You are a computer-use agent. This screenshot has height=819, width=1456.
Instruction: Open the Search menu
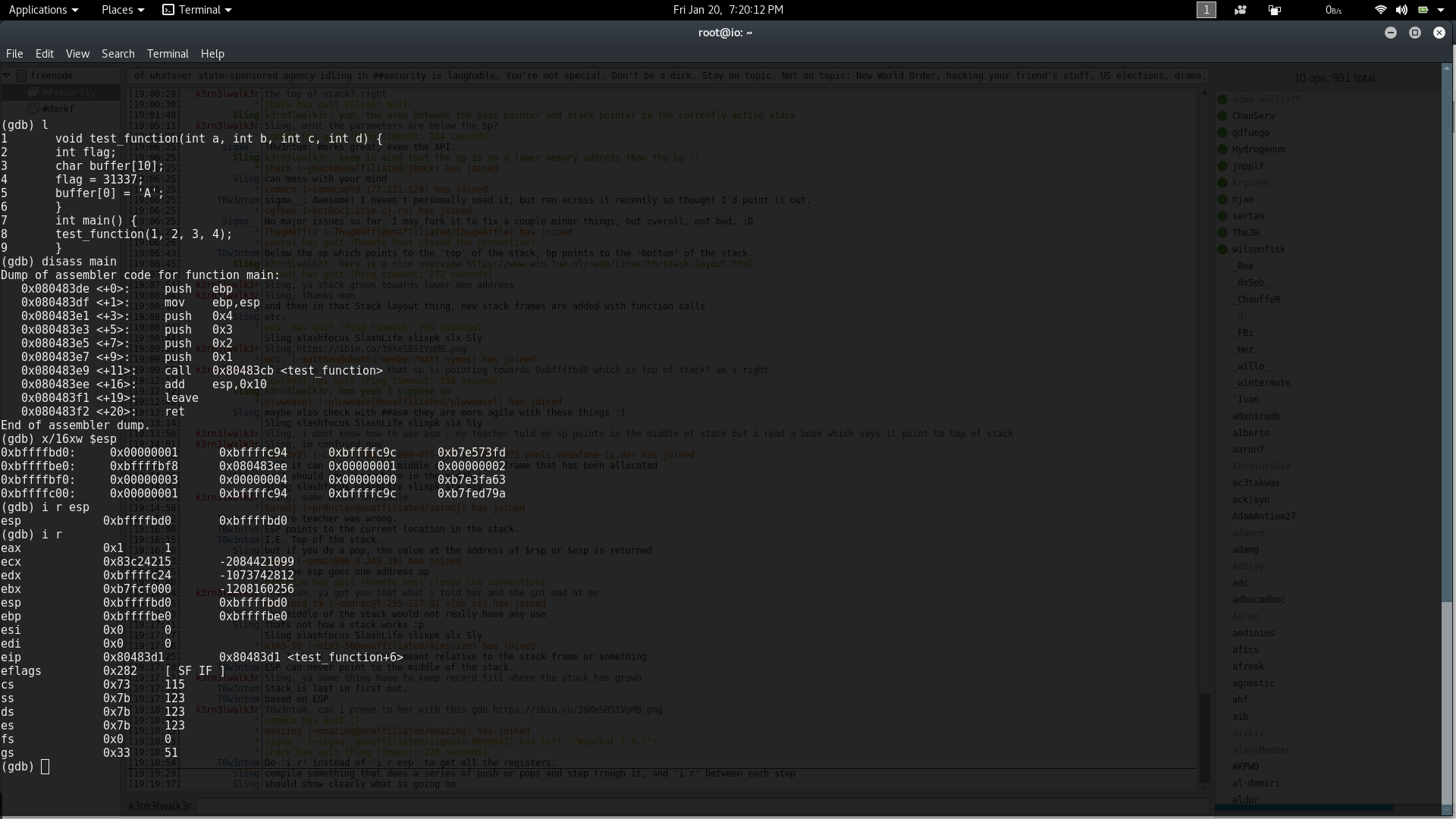(x=118, y=54)
